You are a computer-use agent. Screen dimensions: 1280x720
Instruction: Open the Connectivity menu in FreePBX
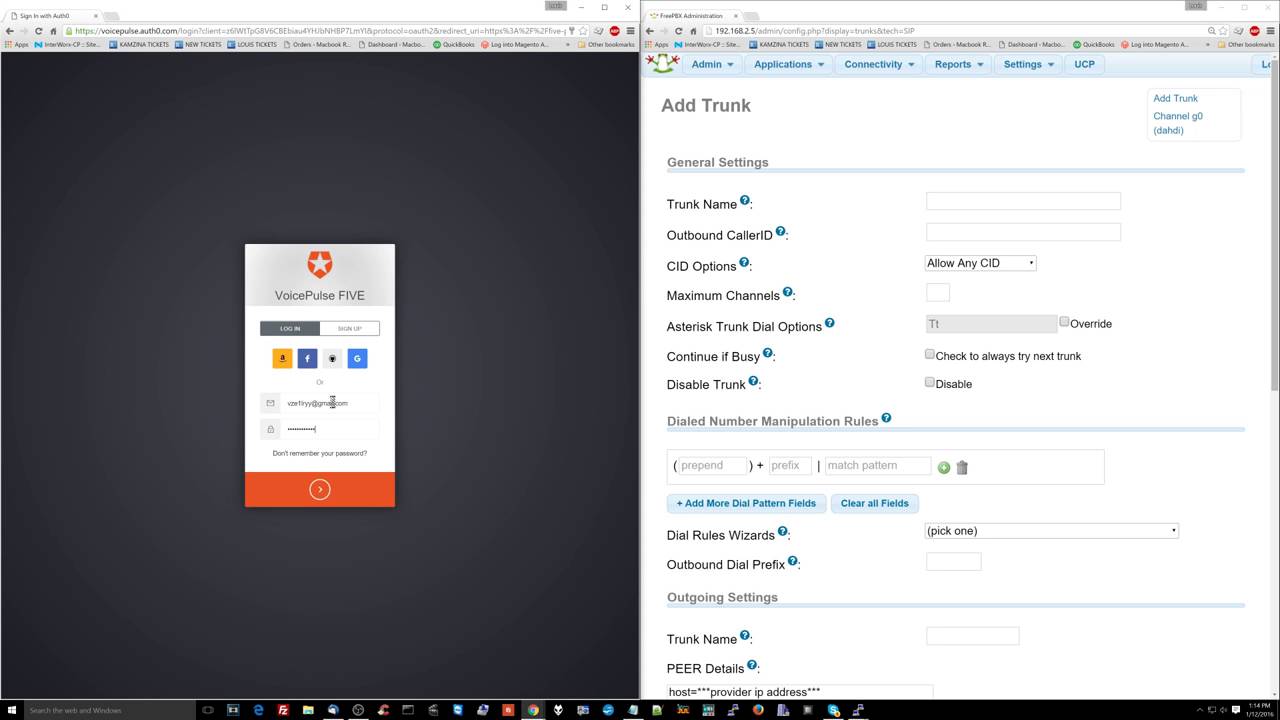pyautogui.click(x=879, y=64)
